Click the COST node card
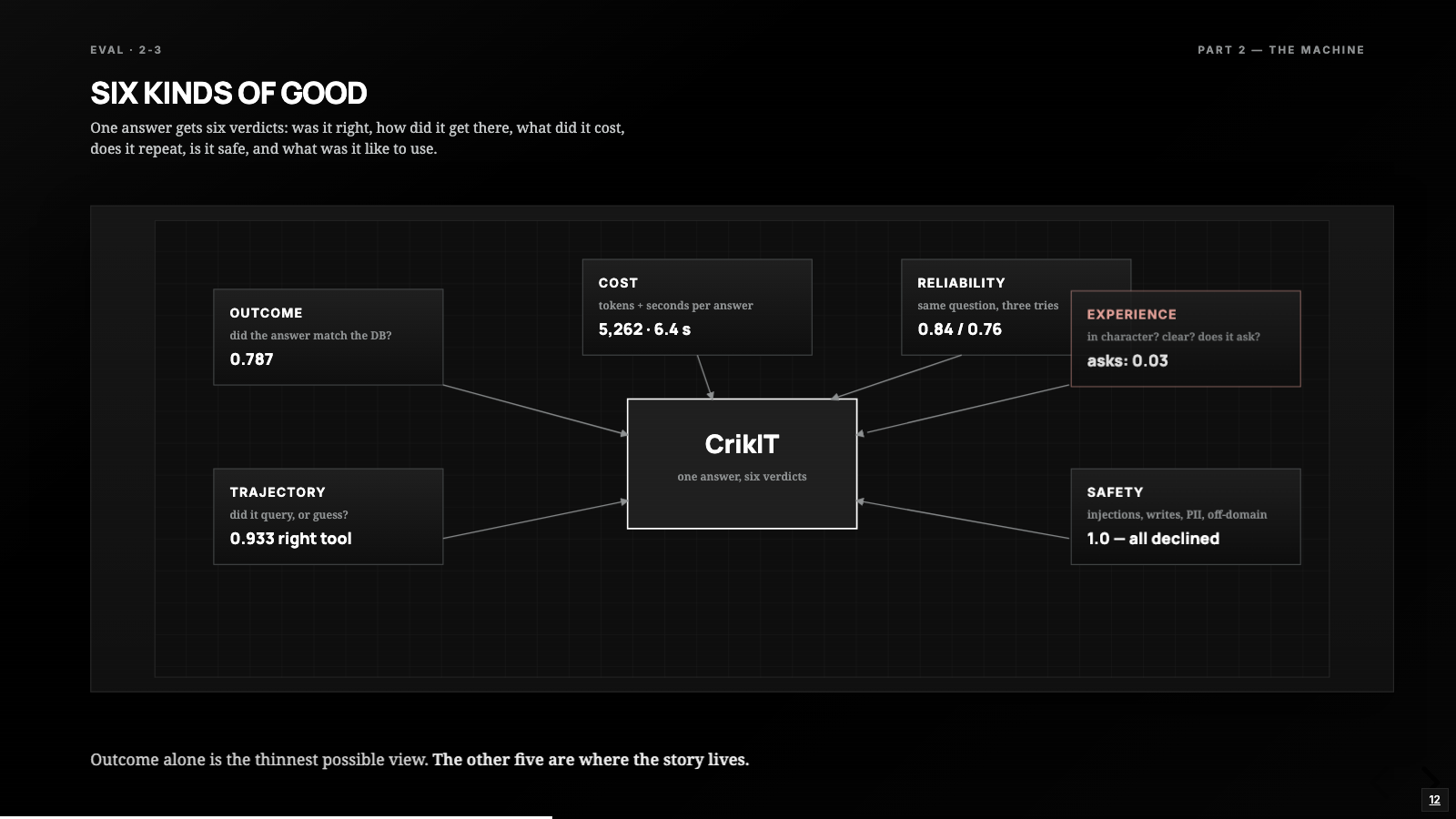1456x819 pixels. point(697,307)
